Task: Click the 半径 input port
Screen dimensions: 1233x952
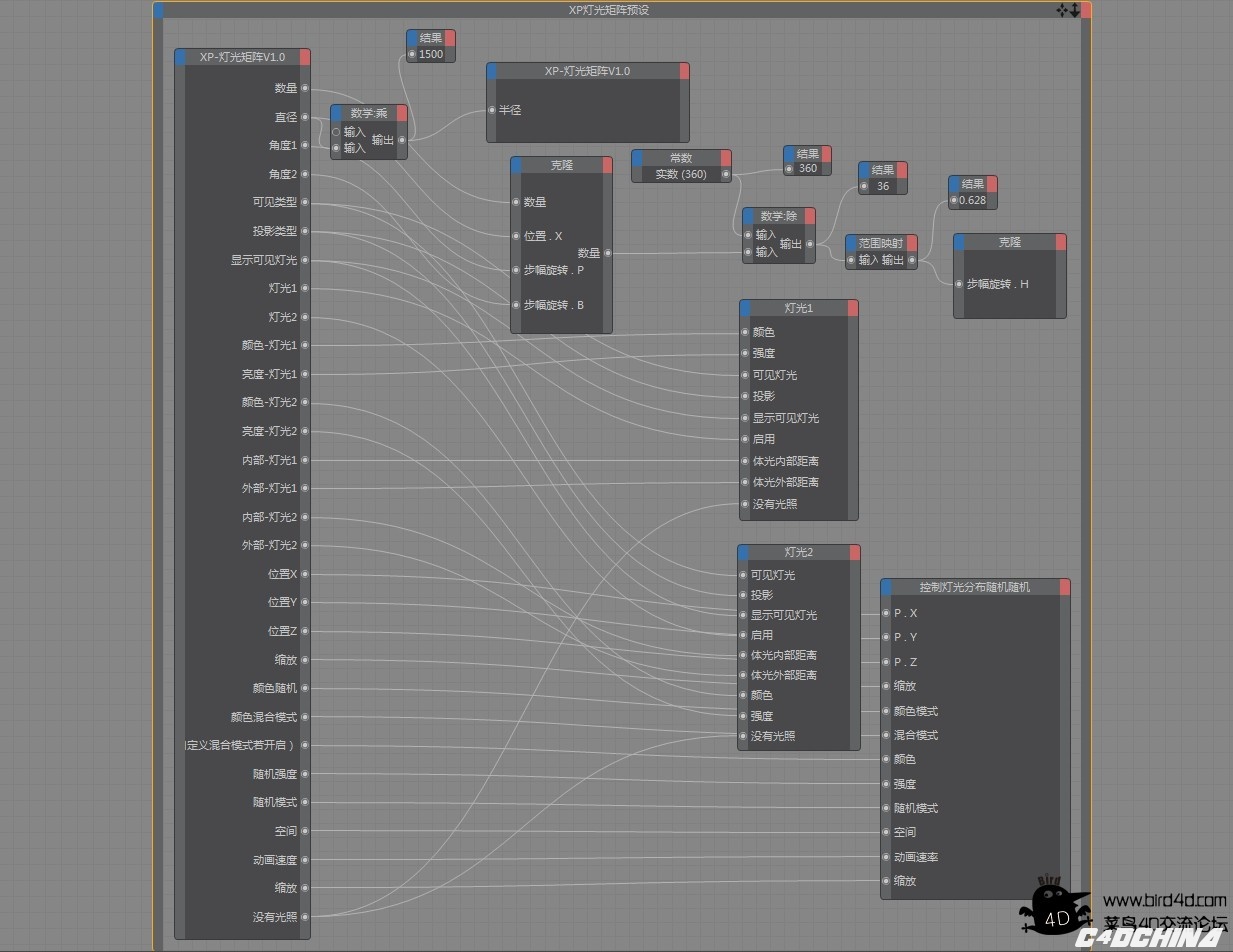Action: [492, 110]
